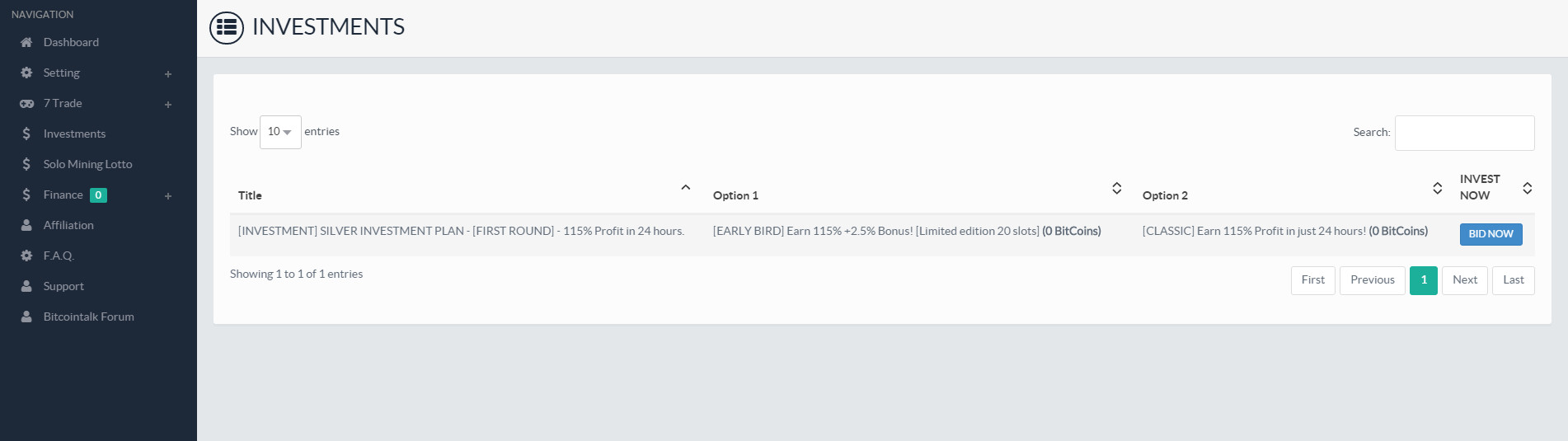Screen dimensions: 1568x441
Task: Expand the 7 Trade submenu plus sign
Action: (x=168, y=105)
